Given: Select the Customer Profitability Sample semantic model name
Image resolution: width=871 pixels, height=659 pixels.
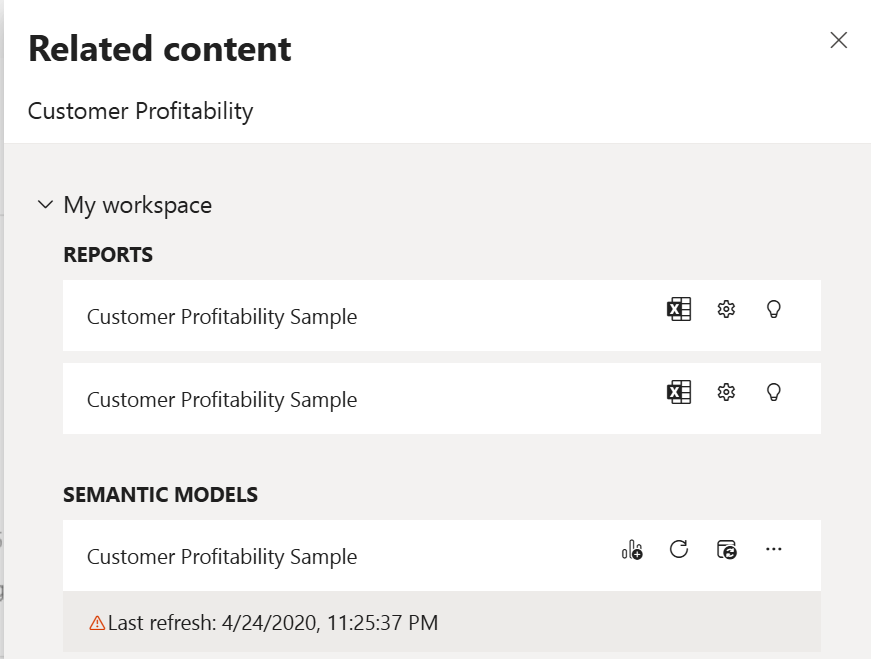Looking at the screenshot, I should coord(222,556).
